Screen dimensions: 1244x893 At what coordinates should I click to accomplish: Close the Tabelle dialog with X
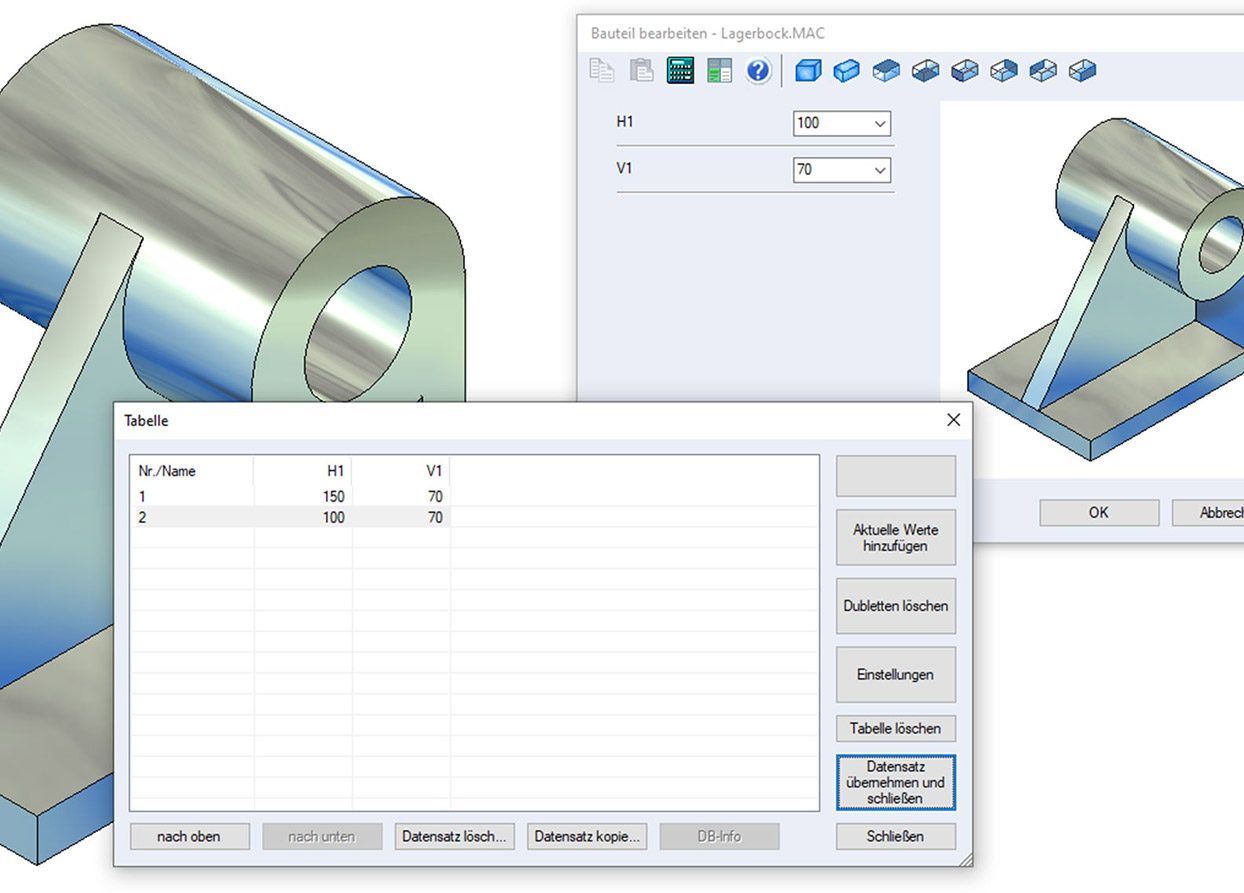[x=953, y=421]
